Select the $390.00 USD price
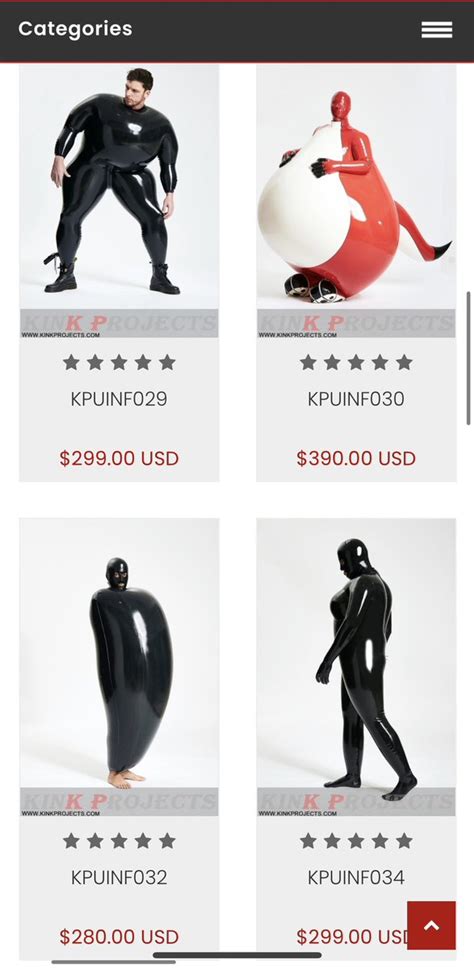Viewport: 474px width, 968px height. point(356,458)
